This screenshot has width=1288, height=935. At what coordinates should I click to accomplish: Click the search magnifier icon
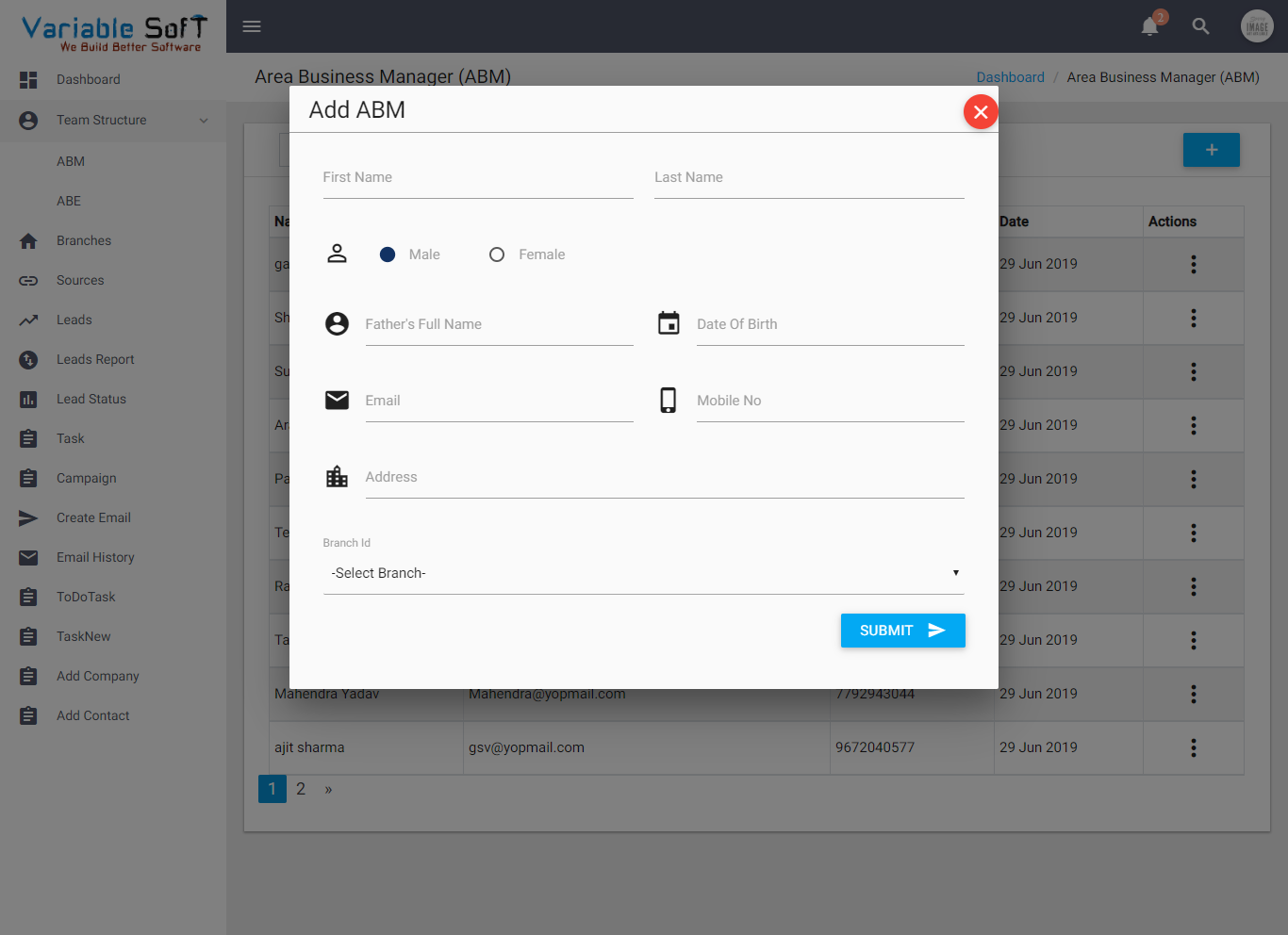click(1200, 26)
